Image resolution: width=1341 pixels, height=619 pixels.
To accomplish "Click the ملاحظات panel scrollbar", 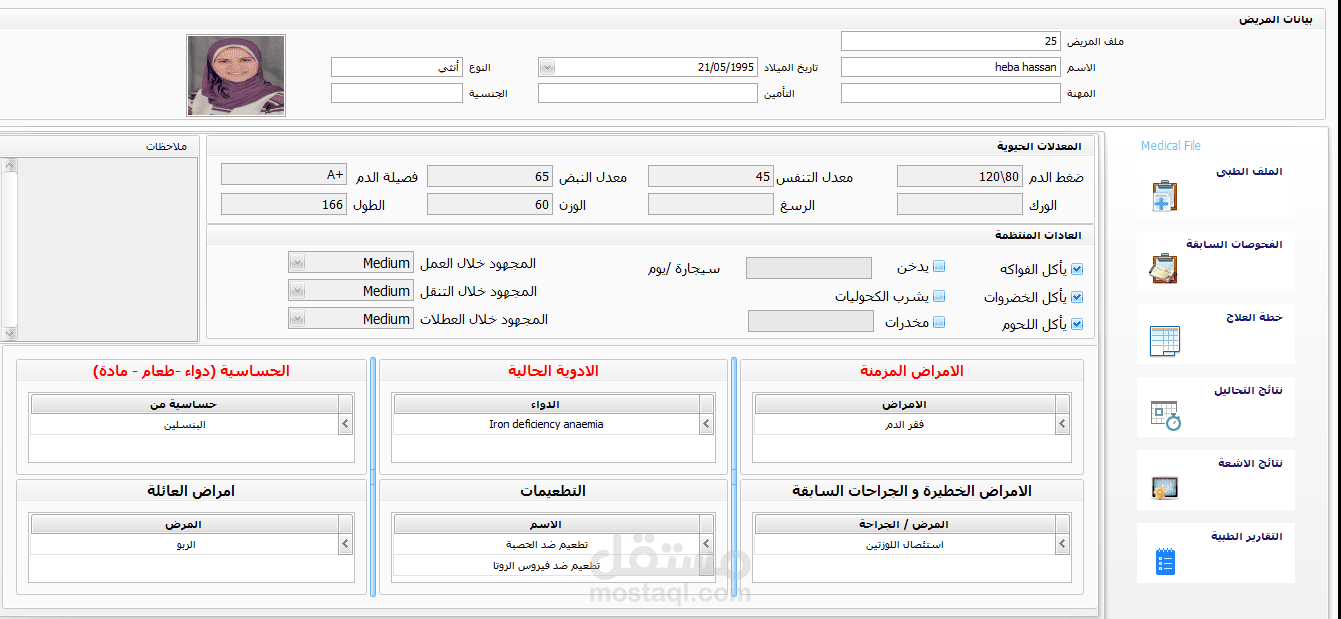I will [x=10, y=240].
